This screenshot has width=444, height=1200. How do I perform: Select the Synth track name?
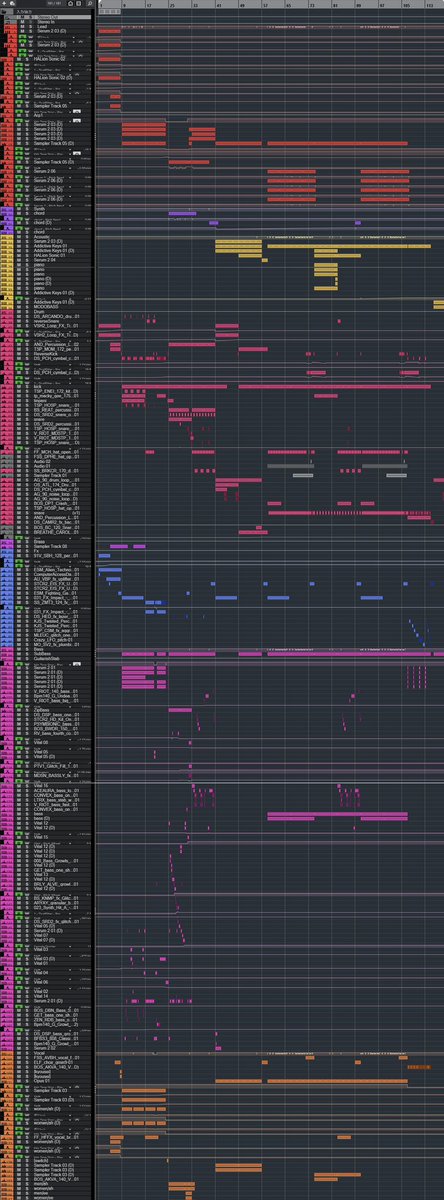pyautogui.click(x=39, y=209)
